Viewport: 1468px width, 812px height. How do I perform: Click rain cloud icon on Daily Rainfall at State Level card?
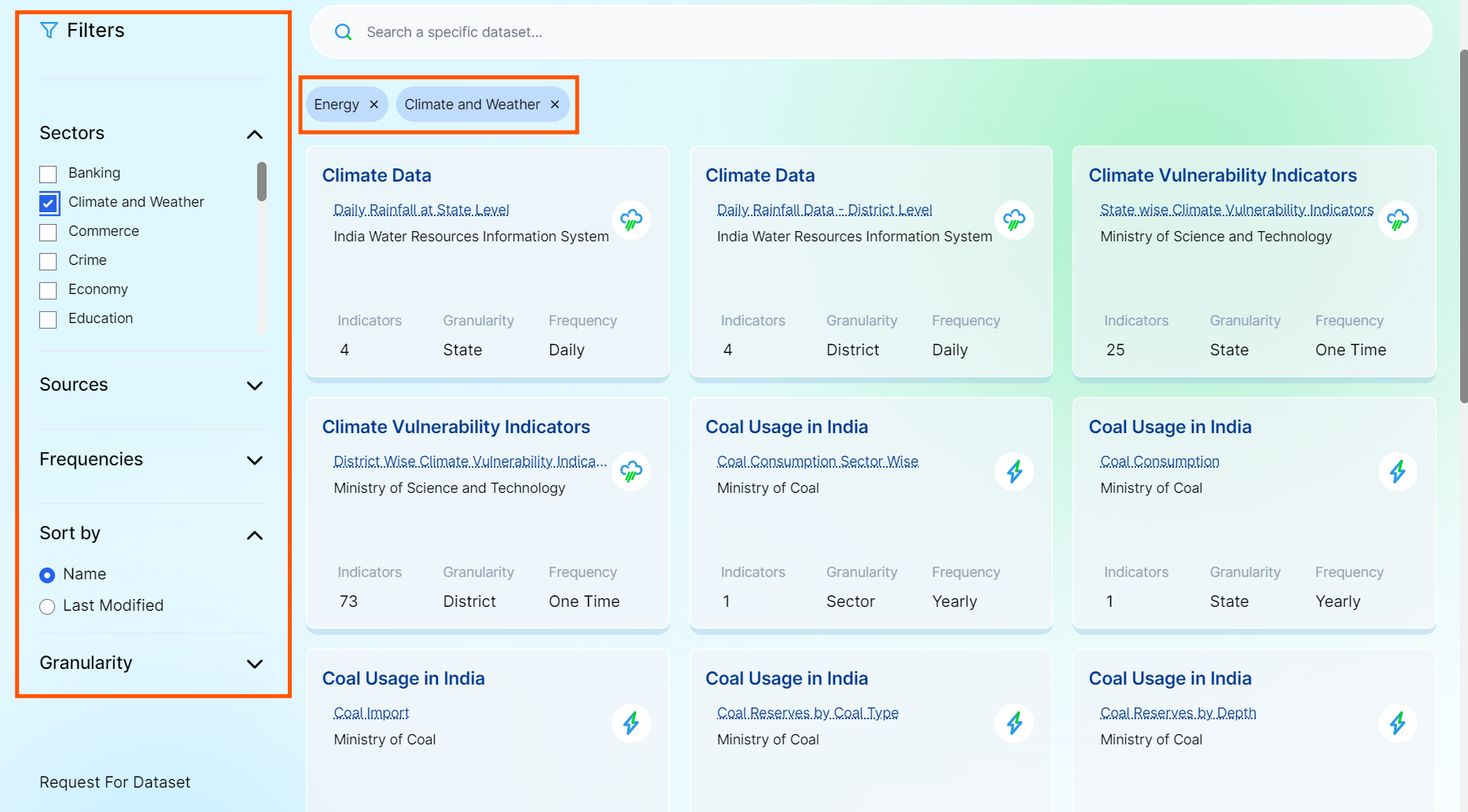click(631, 220)
